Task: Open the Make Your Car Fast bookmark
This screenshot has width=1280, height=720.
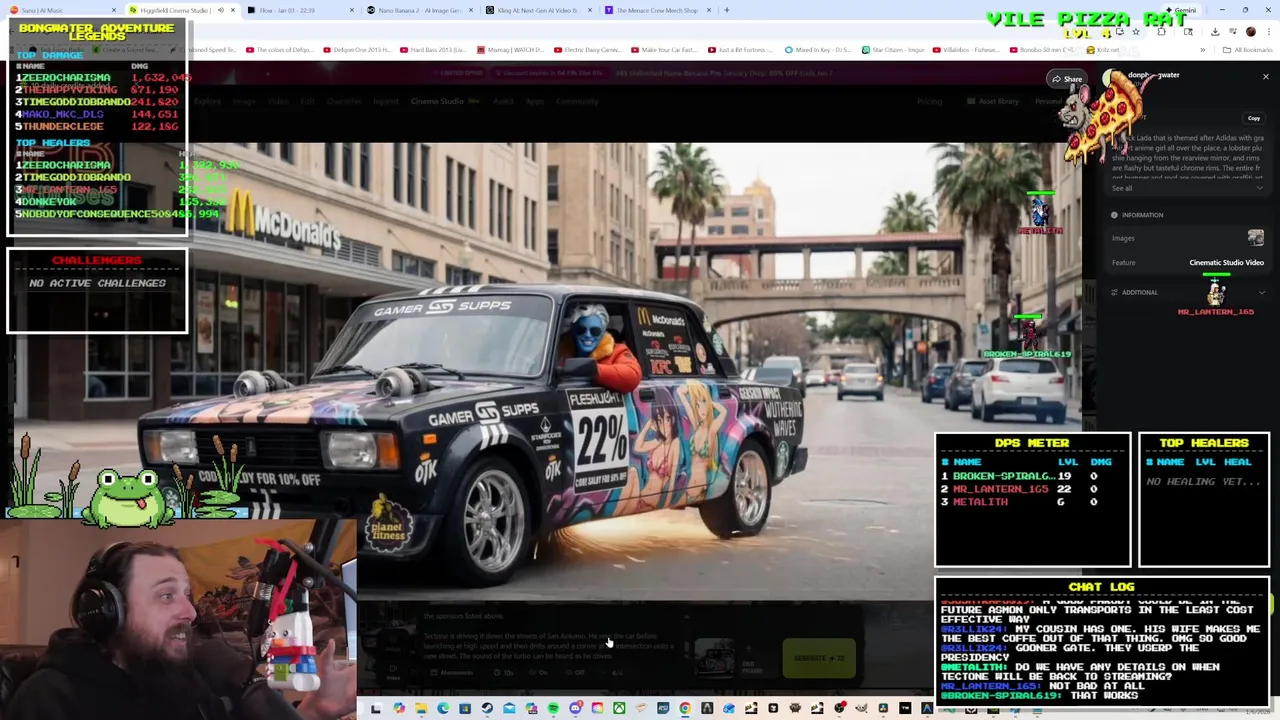Action: (x=664, y=49)
